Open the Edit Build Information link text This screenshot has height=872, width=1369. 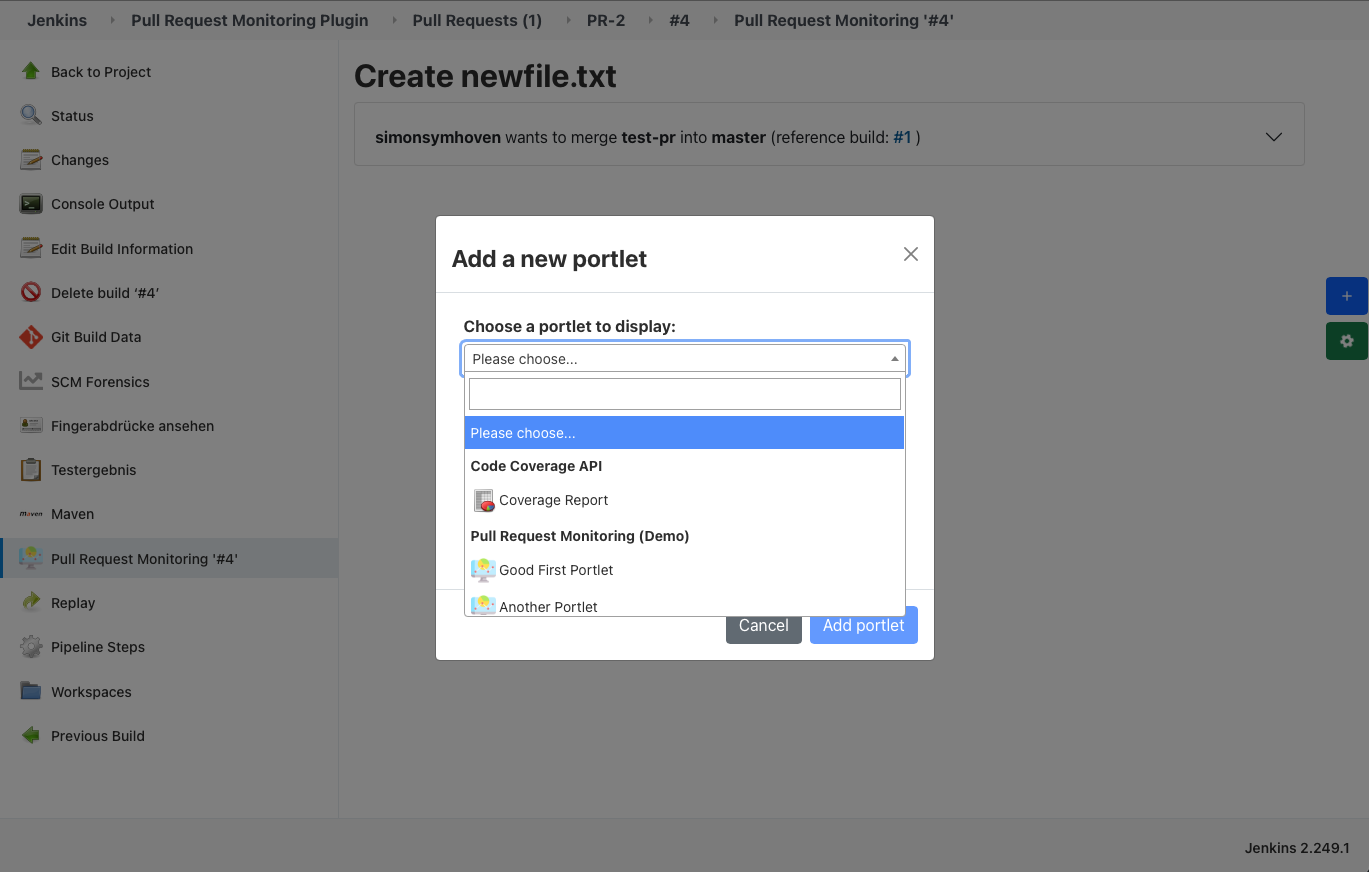(x=122, y=249)
